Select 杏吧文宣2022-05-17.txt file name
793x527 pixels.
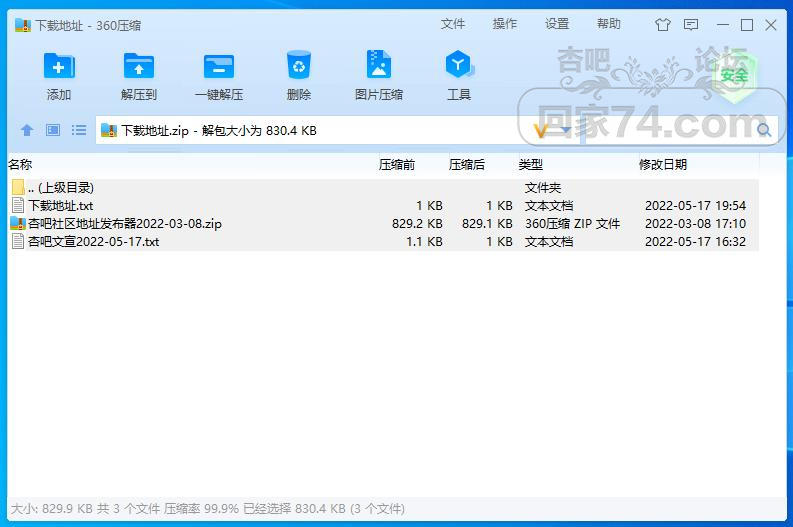pos(94,242)
